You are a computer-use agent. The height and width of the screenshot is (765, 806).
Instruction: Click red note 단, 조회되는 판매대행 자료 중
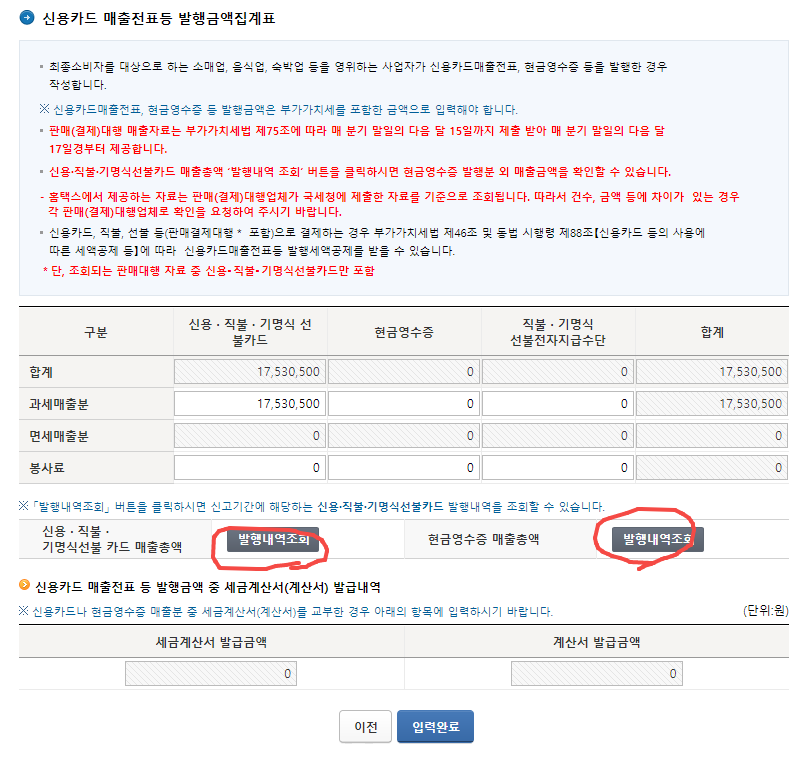pyautogui.click(x=209, y=271)
